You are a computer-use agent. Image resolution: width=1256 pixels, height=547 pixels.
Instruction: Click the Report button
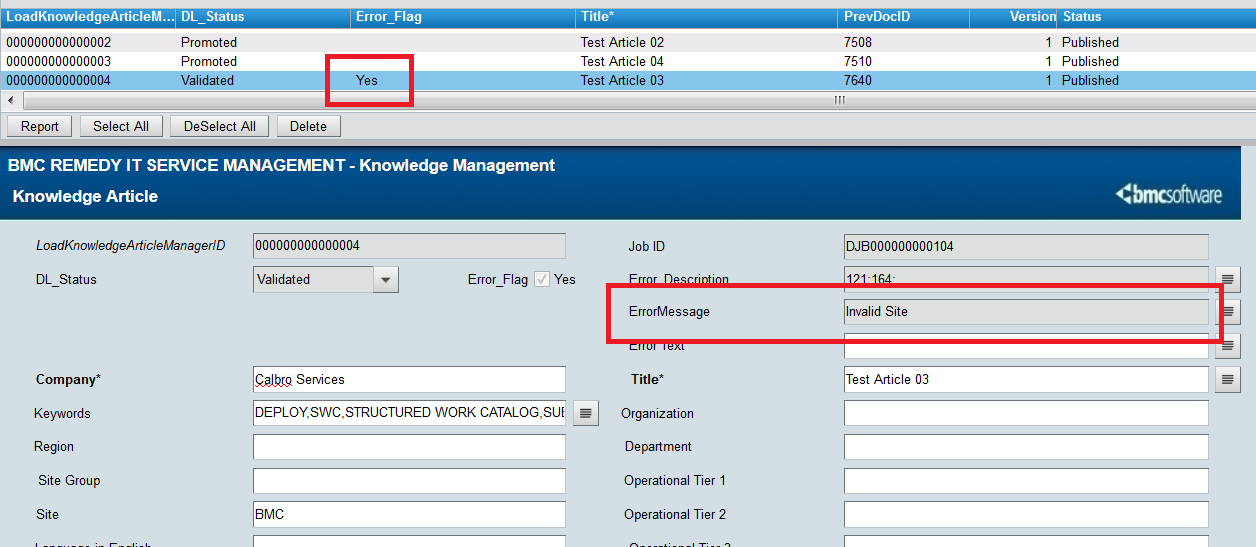point(40,126)
